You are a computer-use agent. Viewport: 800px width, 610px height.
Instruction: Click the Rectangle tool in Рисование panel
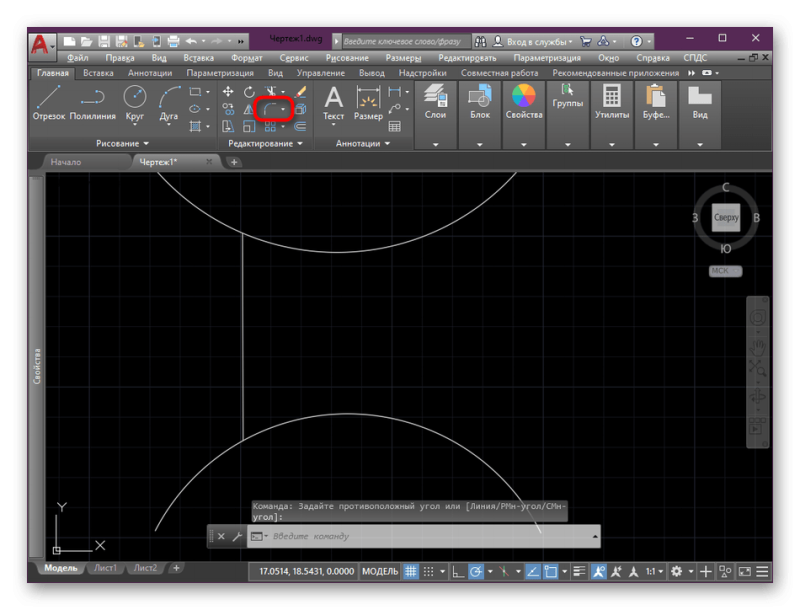pyautogui.click(x=195, y=92)
